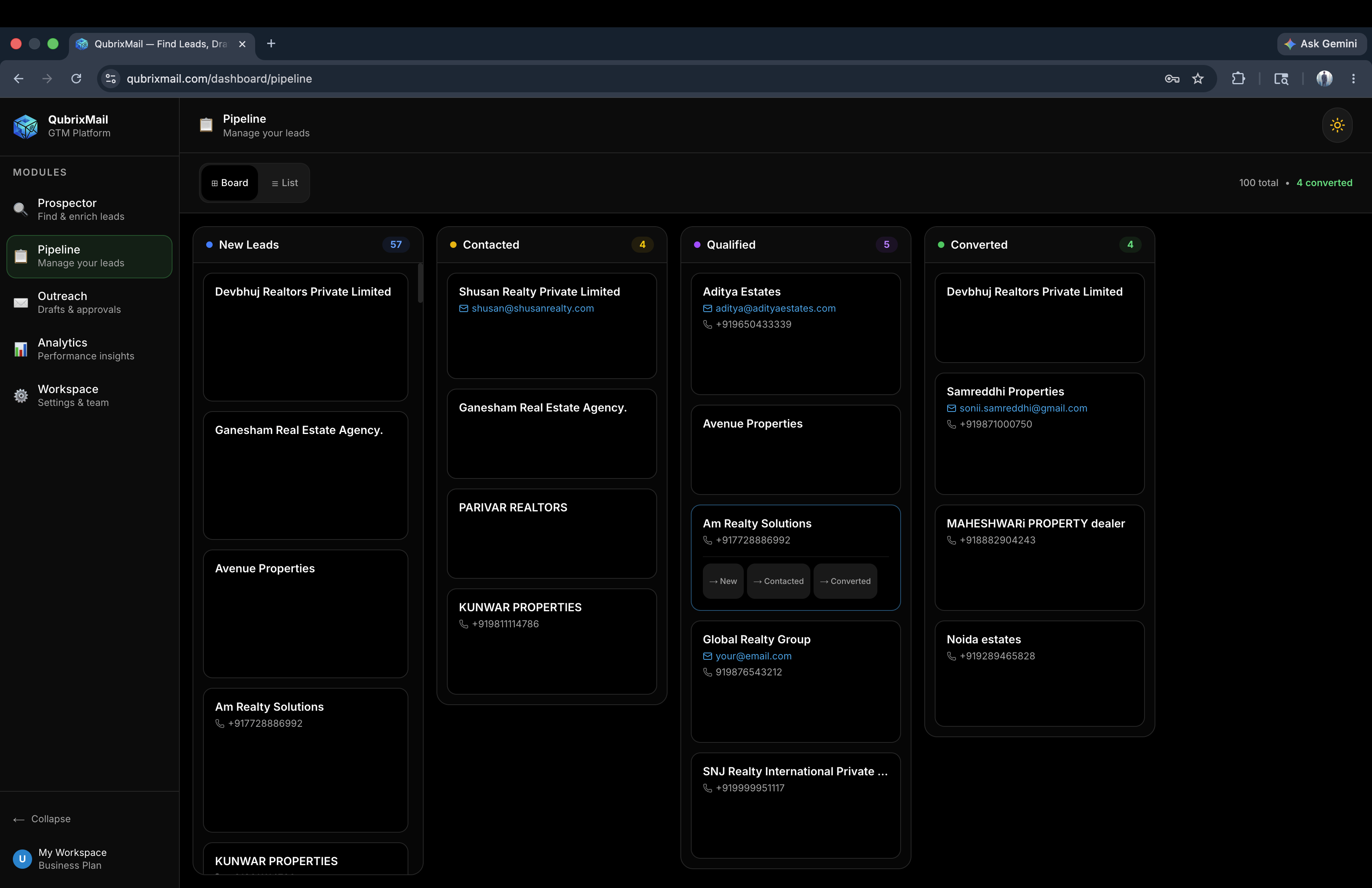Click phone +919650433339 on Aditya Estates

point(753,324)
